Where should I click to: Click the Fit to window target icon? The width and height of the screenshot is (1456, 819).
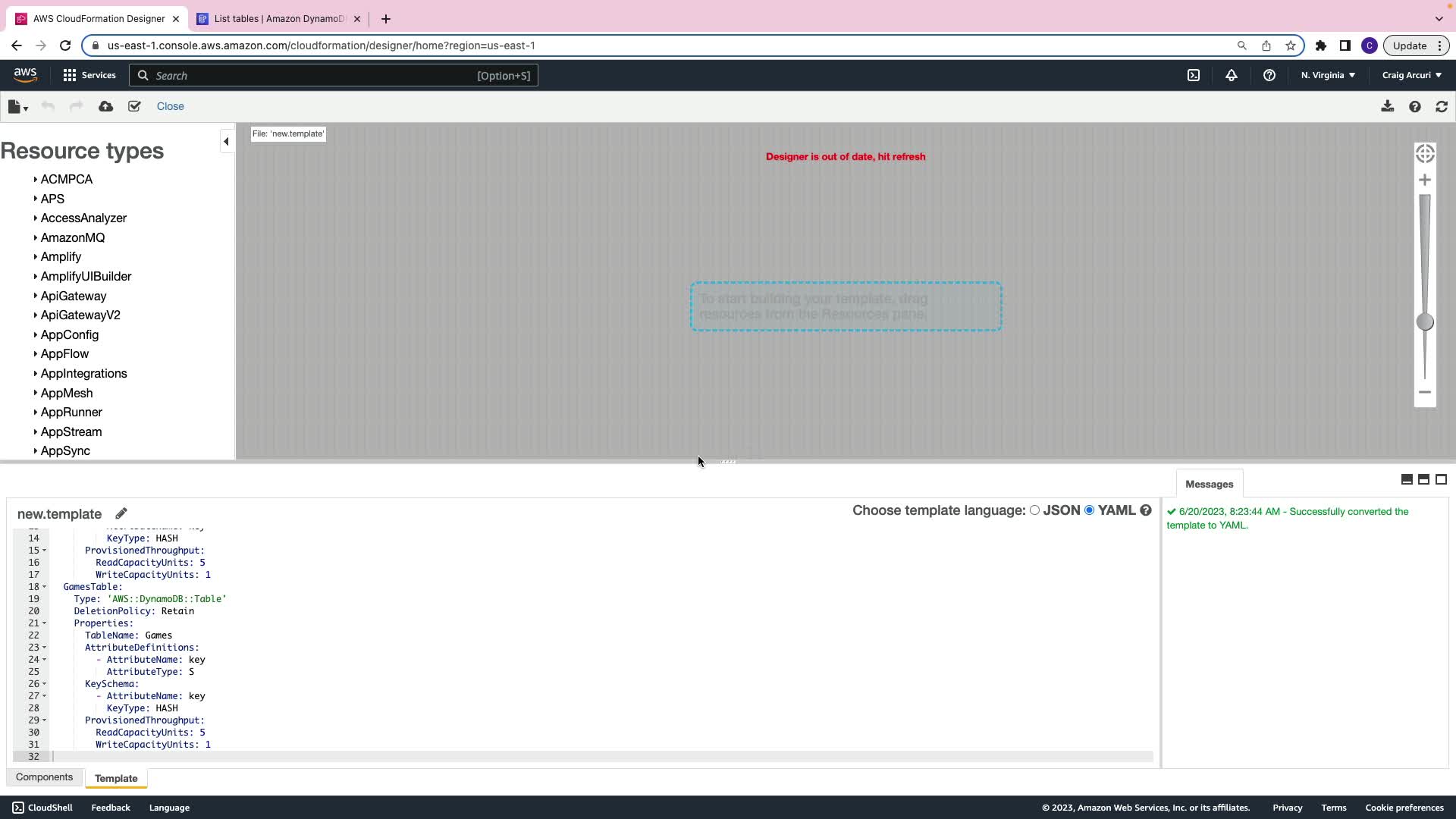[x=1425, y=154]
